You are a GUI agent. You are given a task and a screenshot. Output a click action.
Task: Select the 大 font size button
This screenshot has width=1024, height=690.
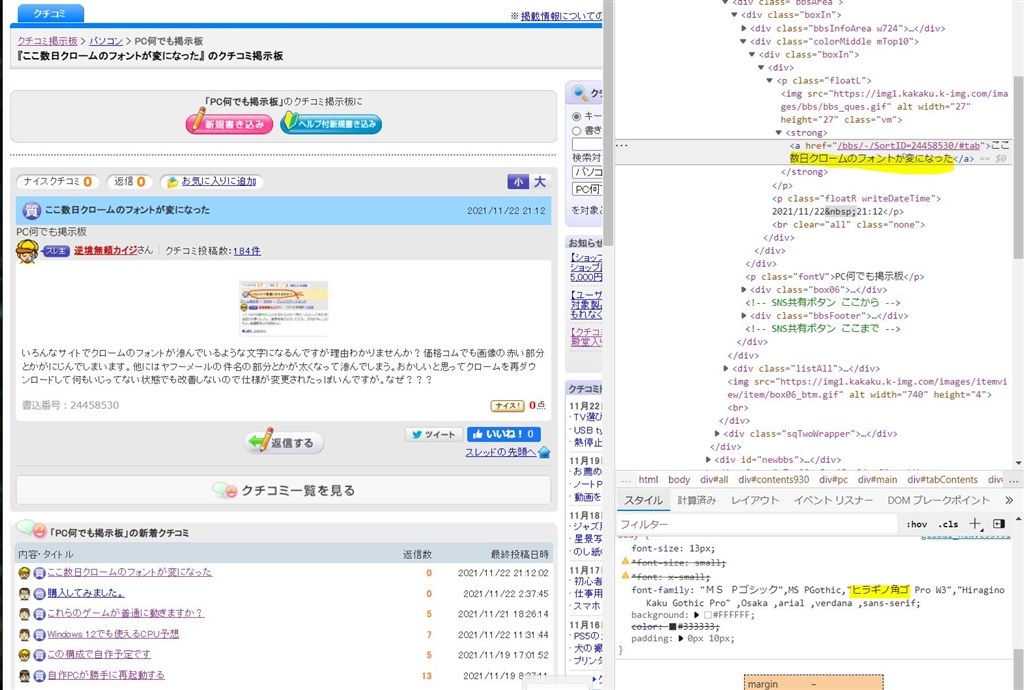[539, 182]
